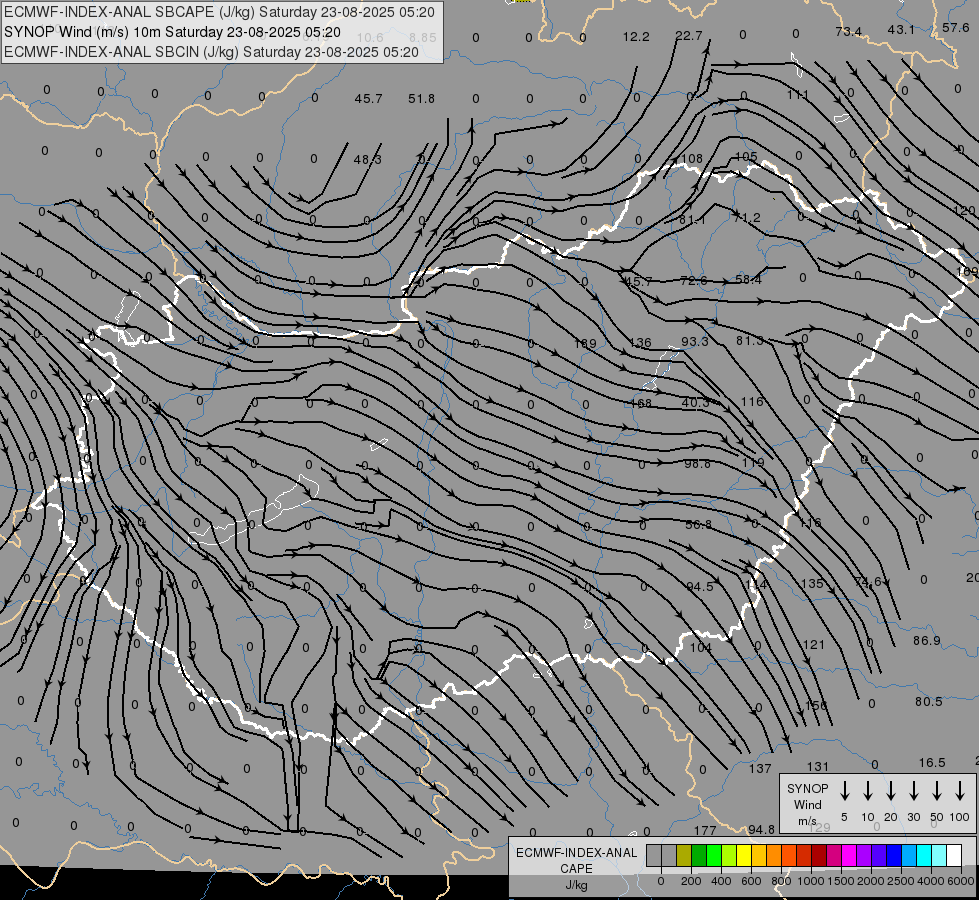Click the map value 73.4
This screenshot has width=979, height=900.
tap(849, 32)
